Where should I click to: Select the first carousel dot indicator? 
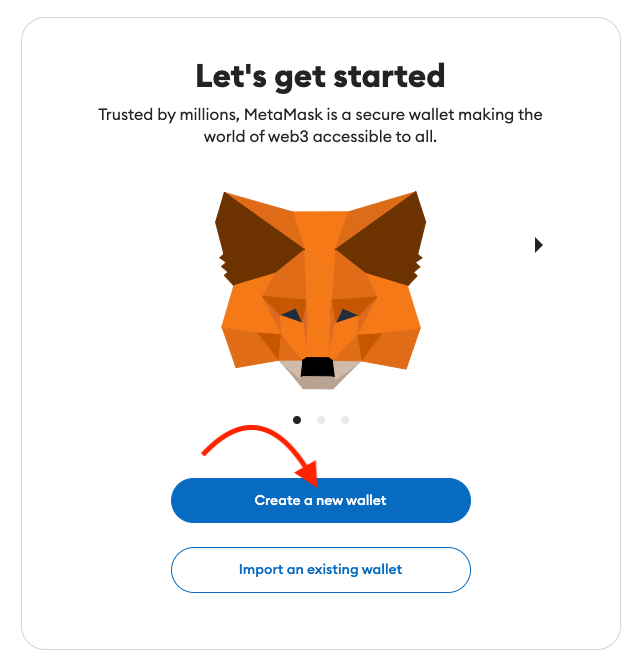297,420
